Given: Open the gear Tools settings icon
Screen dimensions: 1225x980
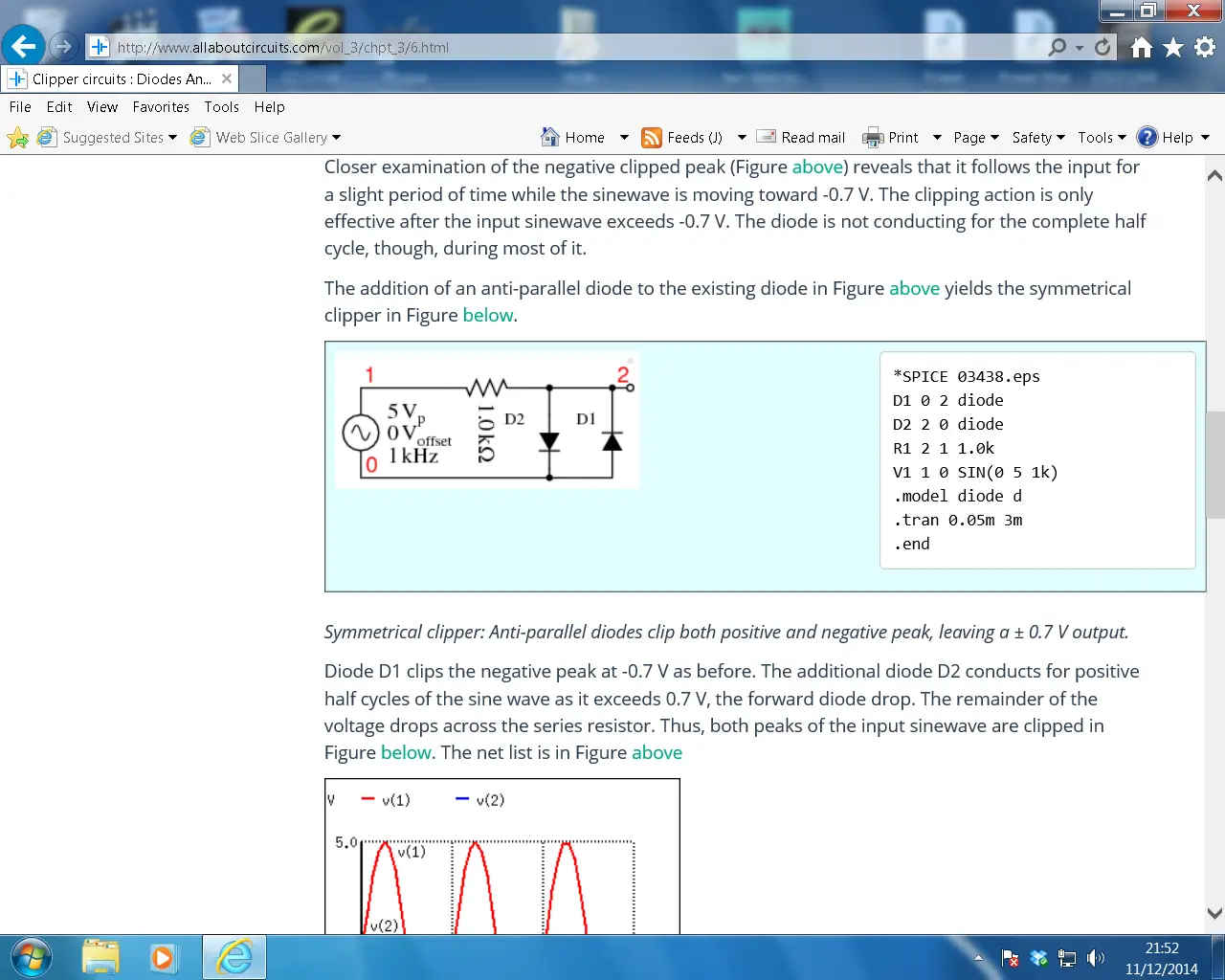Looking at the screenshot, I should click(1205, 47).
